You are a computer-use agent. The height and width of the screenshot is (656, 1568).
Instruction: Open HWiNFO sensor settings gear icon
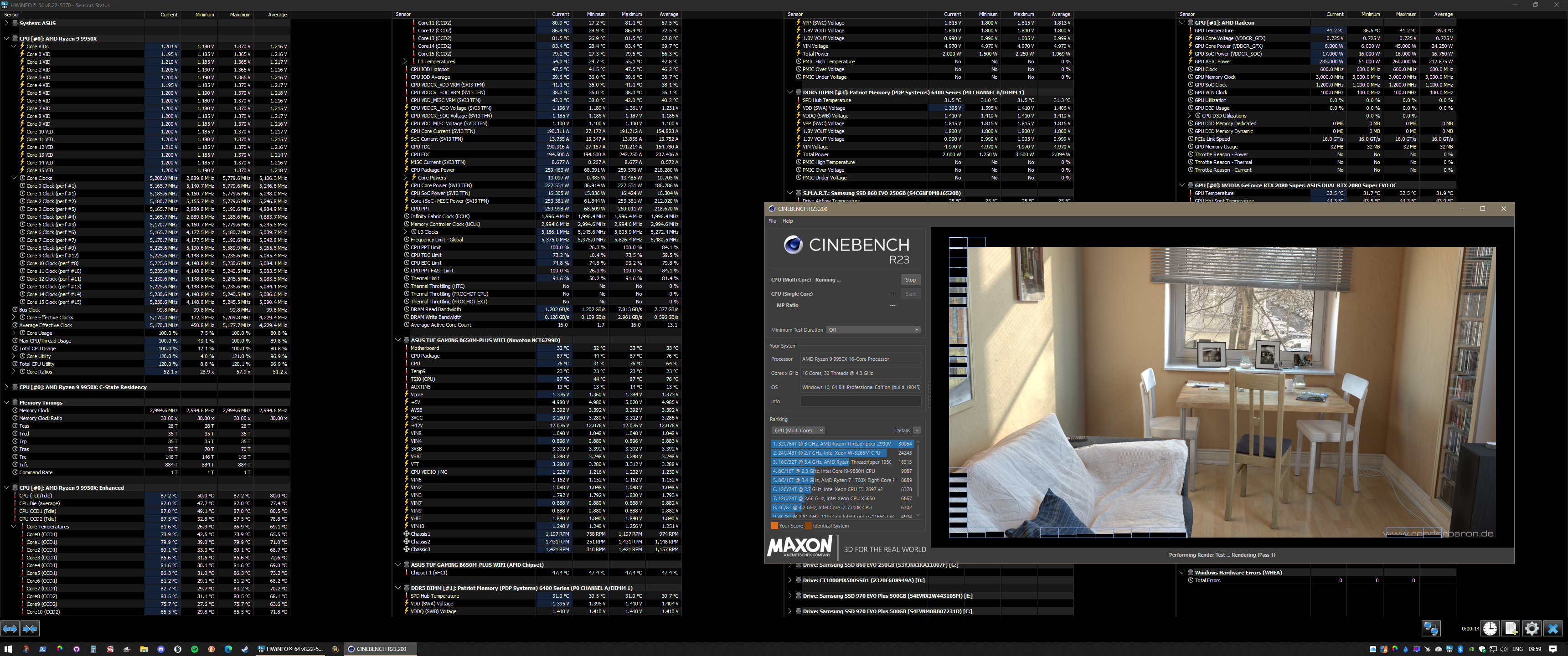(x=1532, y=629)
